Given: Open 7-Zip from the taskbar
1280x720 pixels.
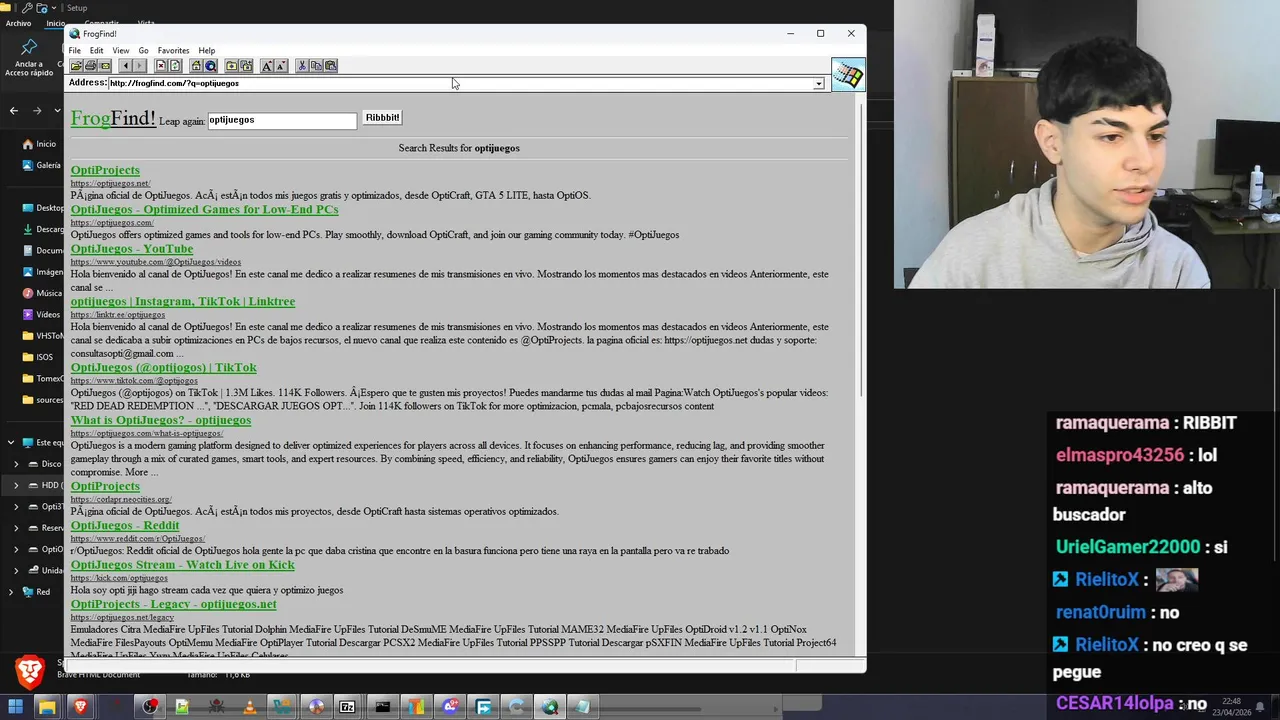Looking at the screenshot, I should 347,707.
